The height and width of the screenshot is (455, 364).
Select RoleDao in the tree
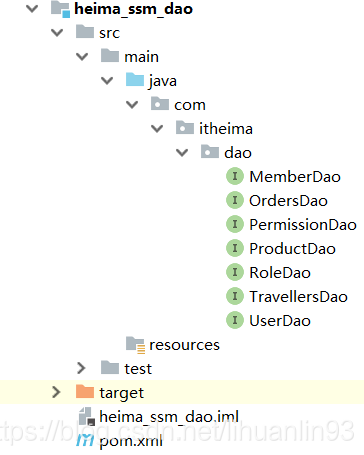(x=280, y=273)
